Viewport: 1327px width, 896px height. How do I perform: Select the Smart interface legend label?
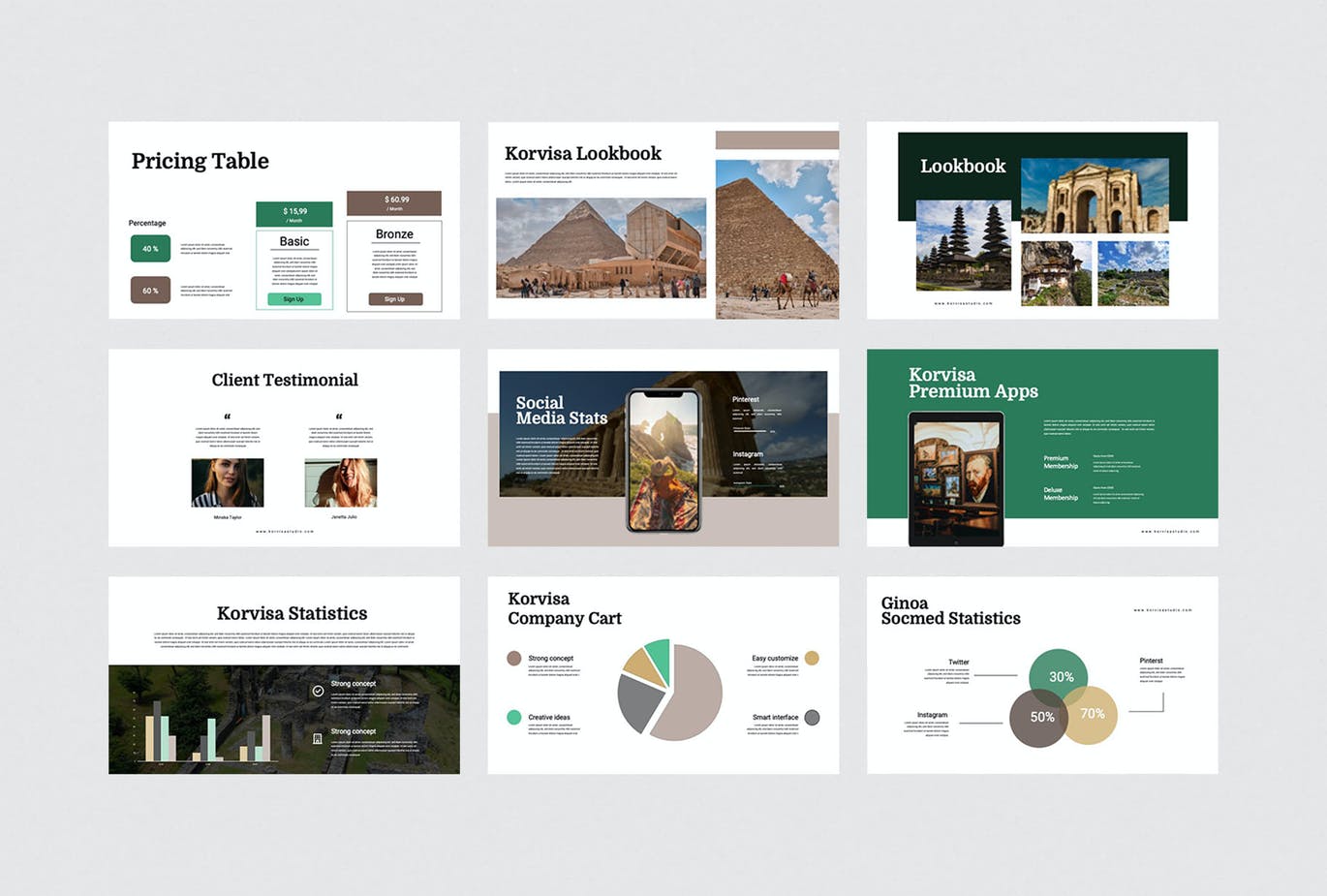776,718
